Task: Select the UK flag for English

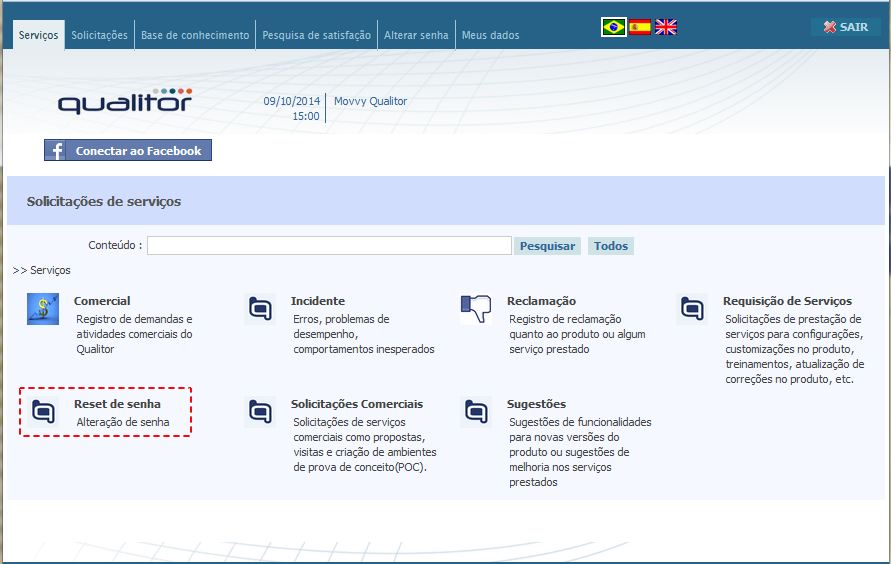Action: click(x=666, y=27)
